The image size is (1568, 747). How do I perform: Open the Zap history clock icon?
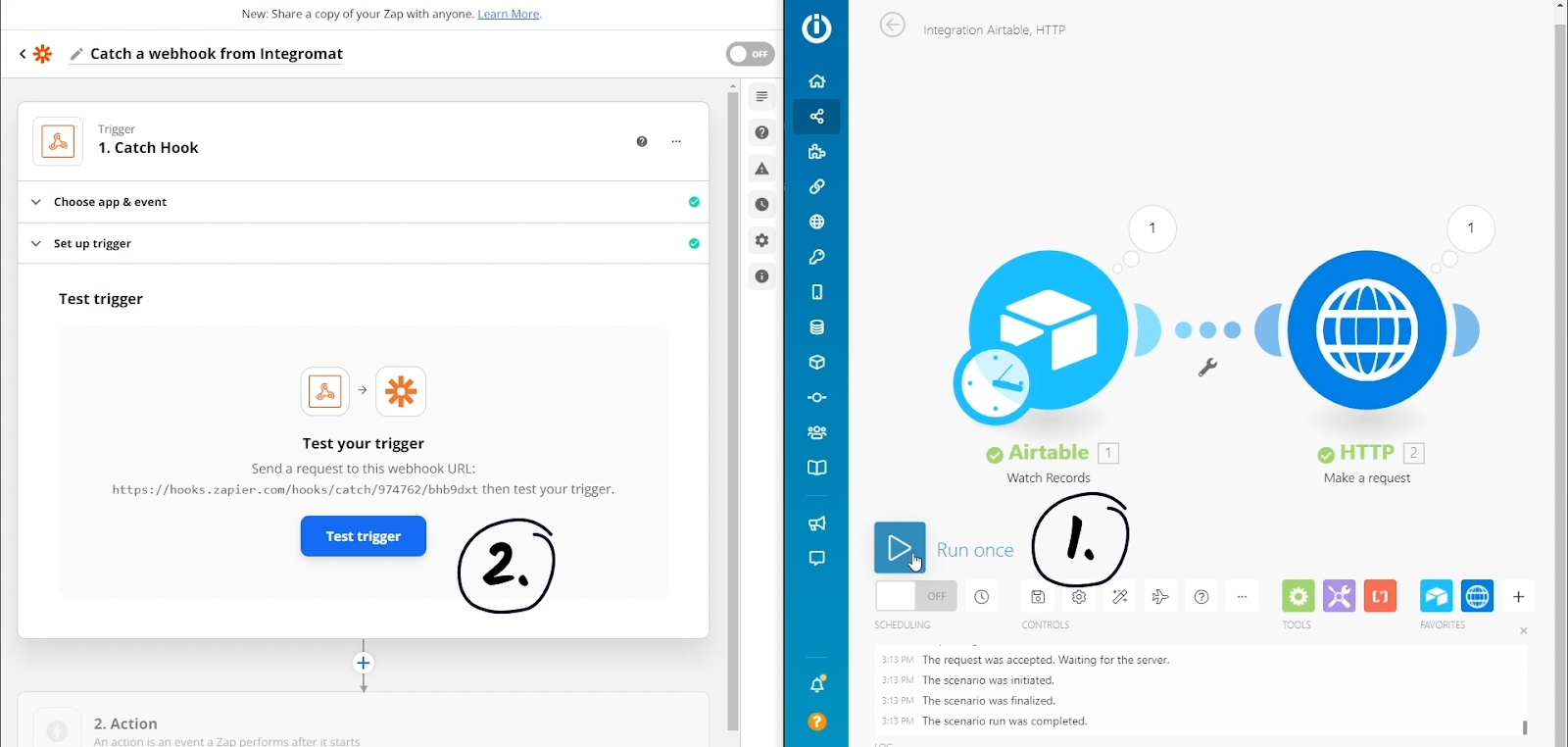click(761, 204)
